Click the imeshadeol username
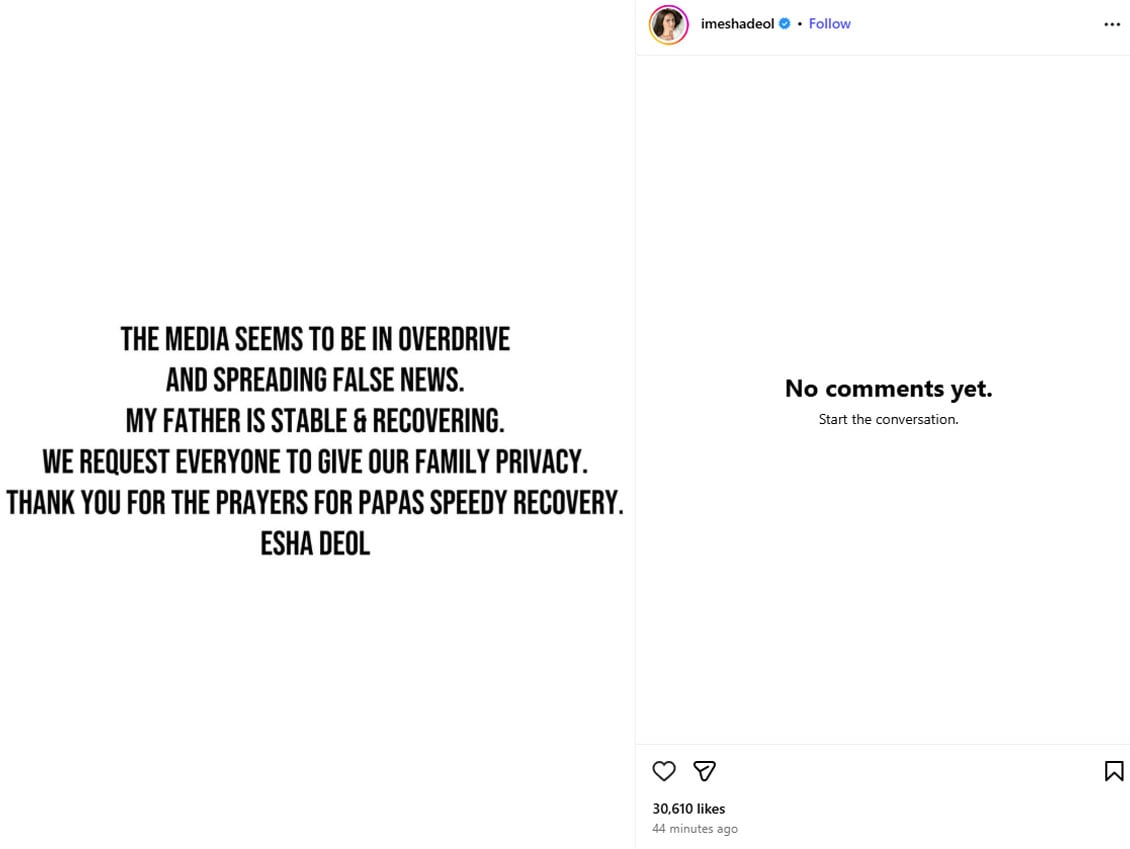Image resolution: width=1130 pixels, height=849 pixels. click(x=738, y=24)
